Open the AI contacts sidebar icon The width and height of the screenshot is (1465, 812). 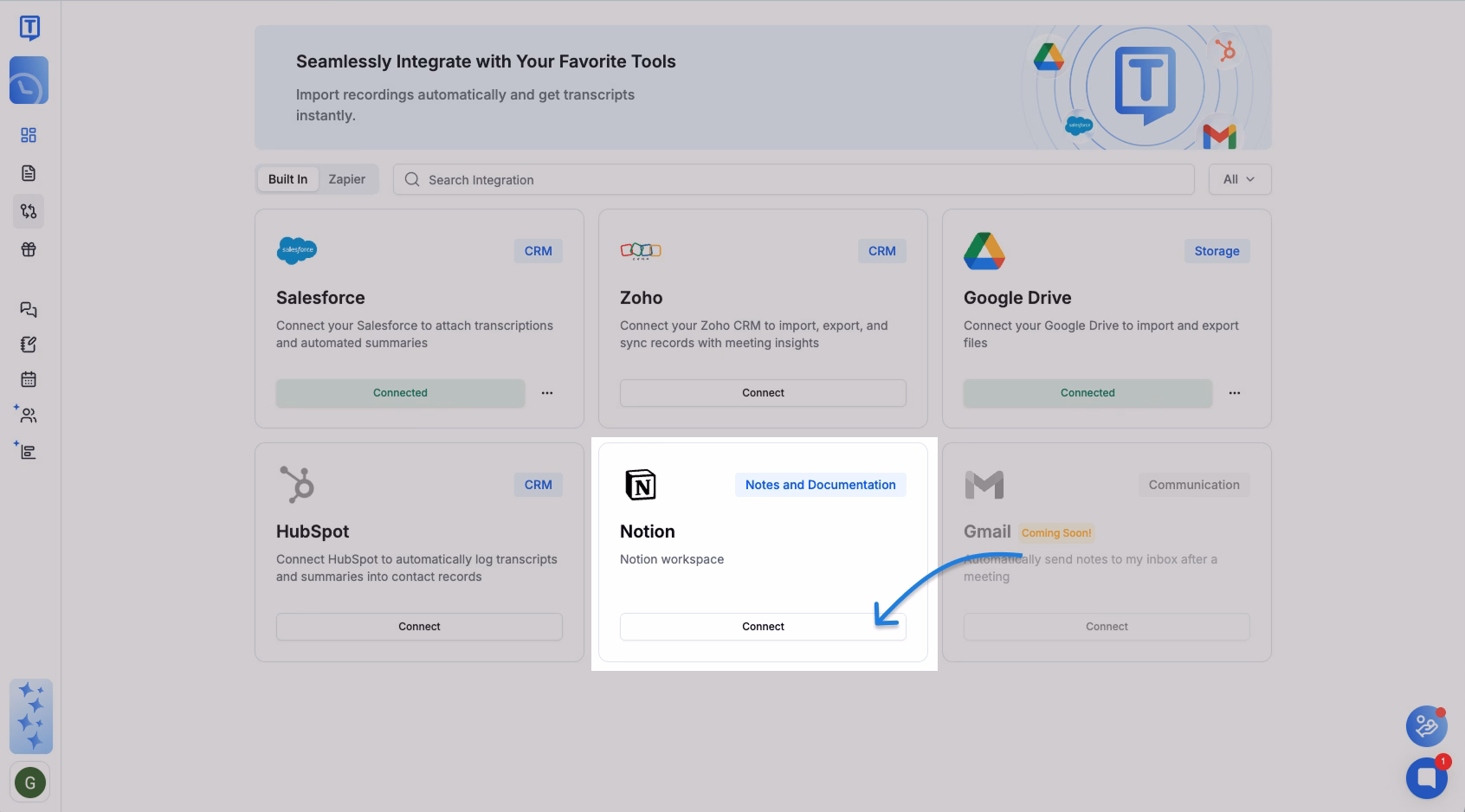(x=29, y=415)
